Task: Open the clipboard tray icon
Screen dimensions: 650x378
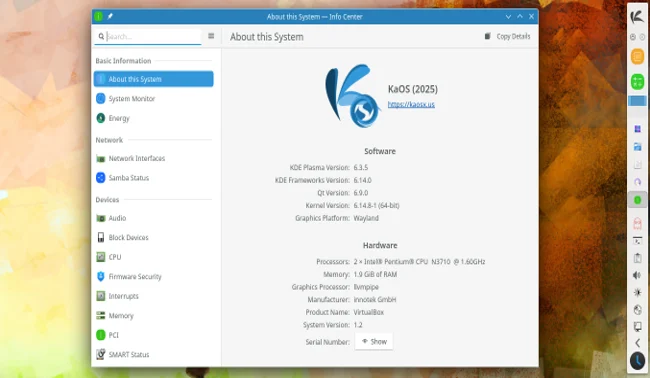Action: (x=638, y=258)
